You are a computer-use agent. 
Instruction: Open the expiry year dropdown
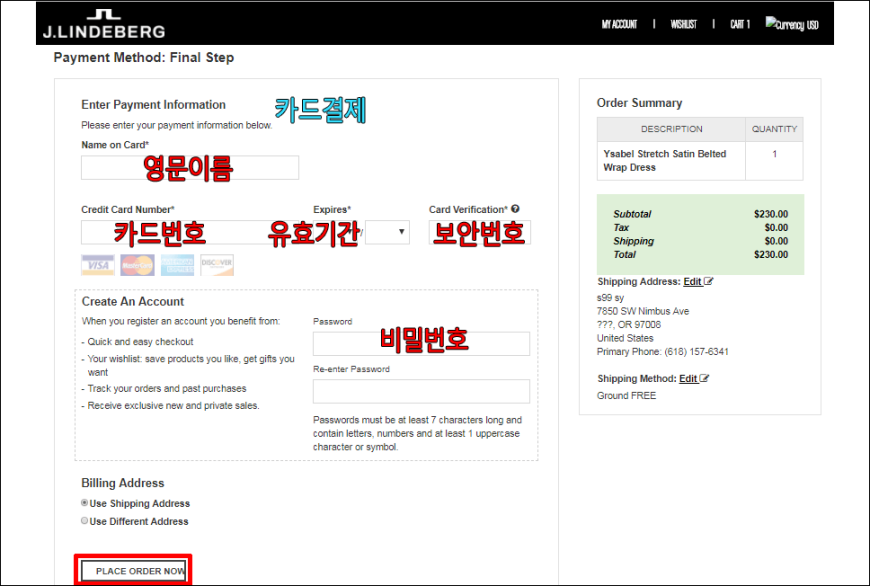pyautogui.click(x=387, y=232)
